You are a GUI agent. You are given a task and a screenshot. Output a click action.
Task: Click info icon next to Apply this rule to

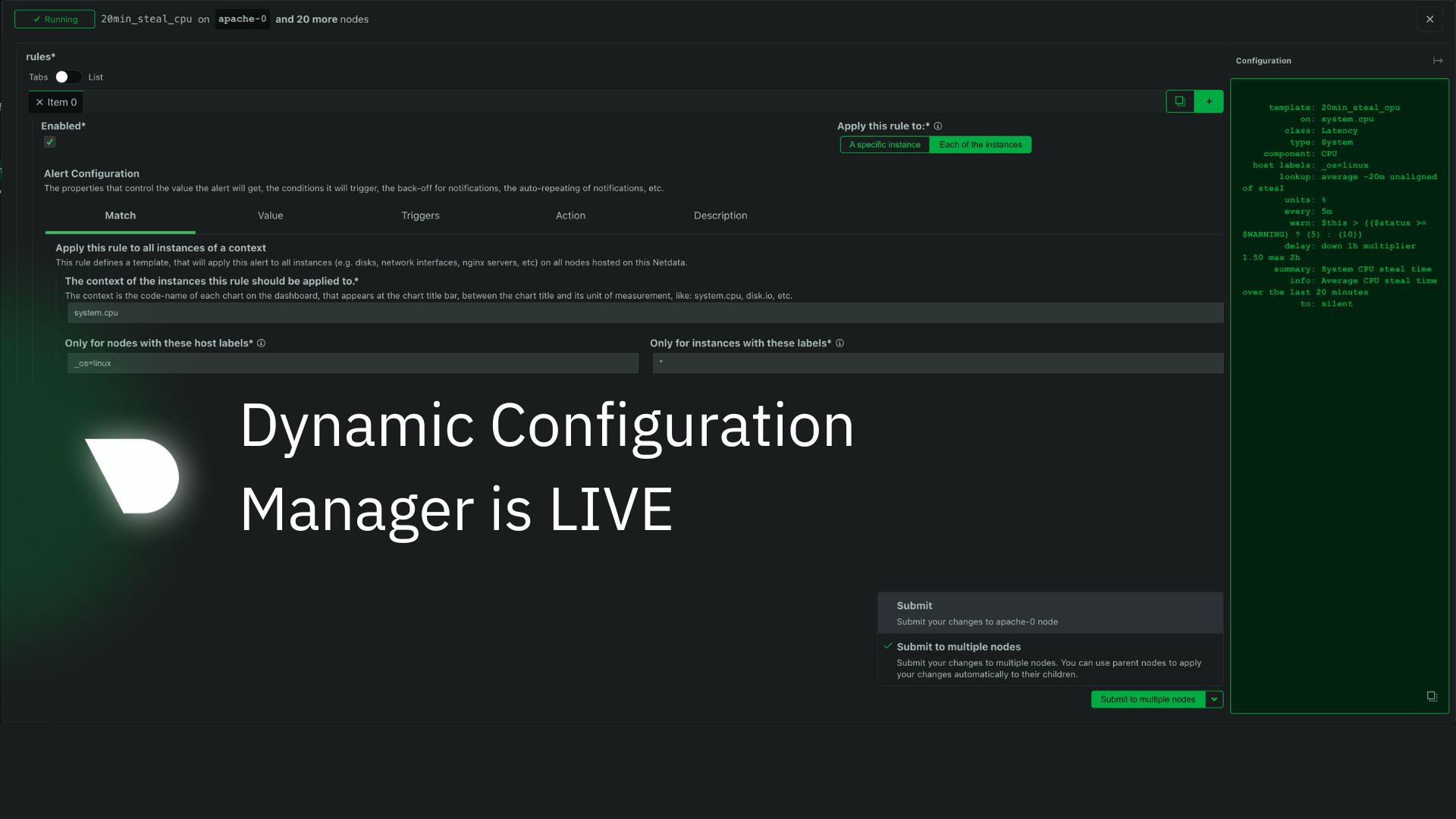[x=938, y=126]
